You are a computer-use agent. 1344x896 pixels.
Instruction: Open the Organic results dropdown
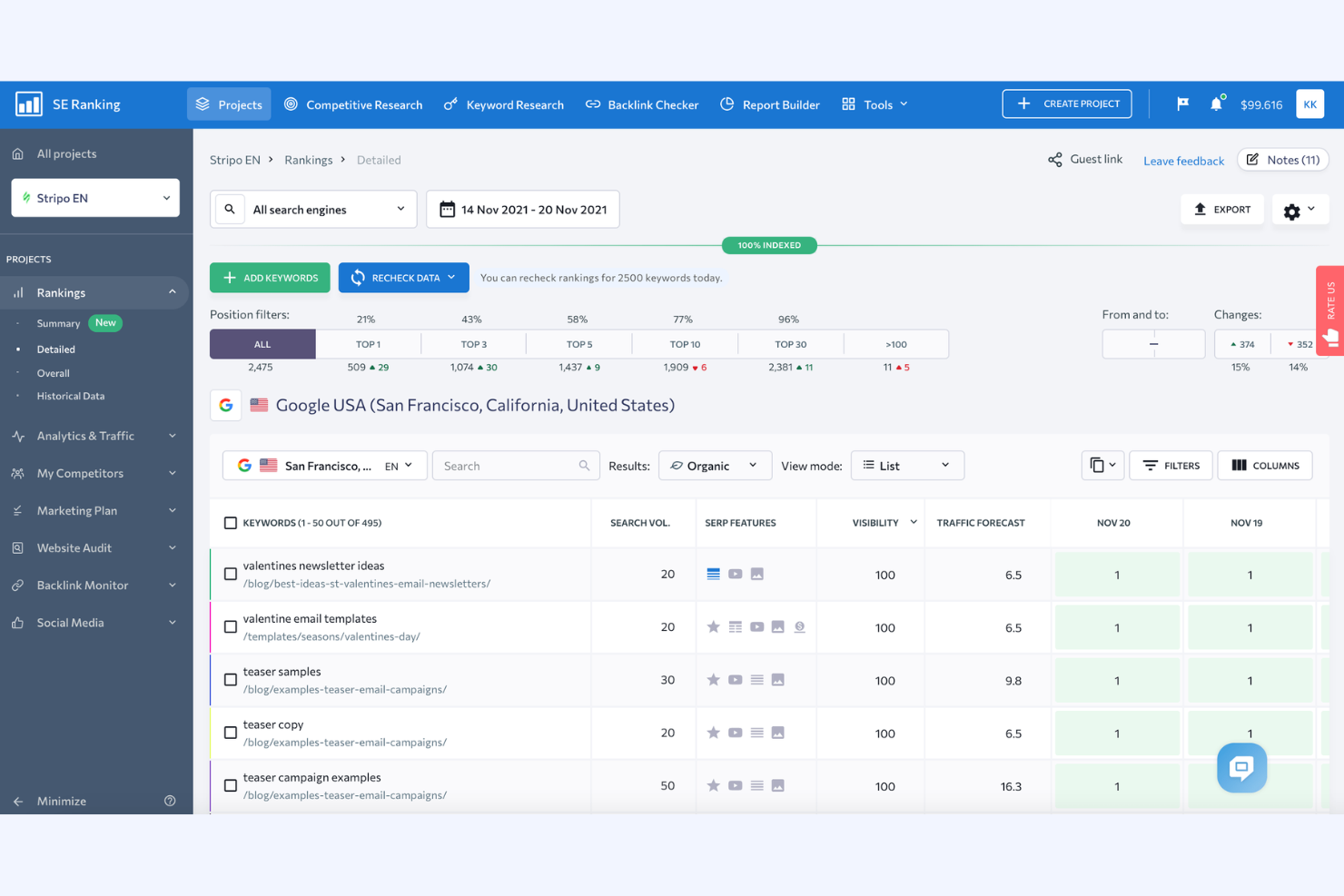click(x=716, y=465)
